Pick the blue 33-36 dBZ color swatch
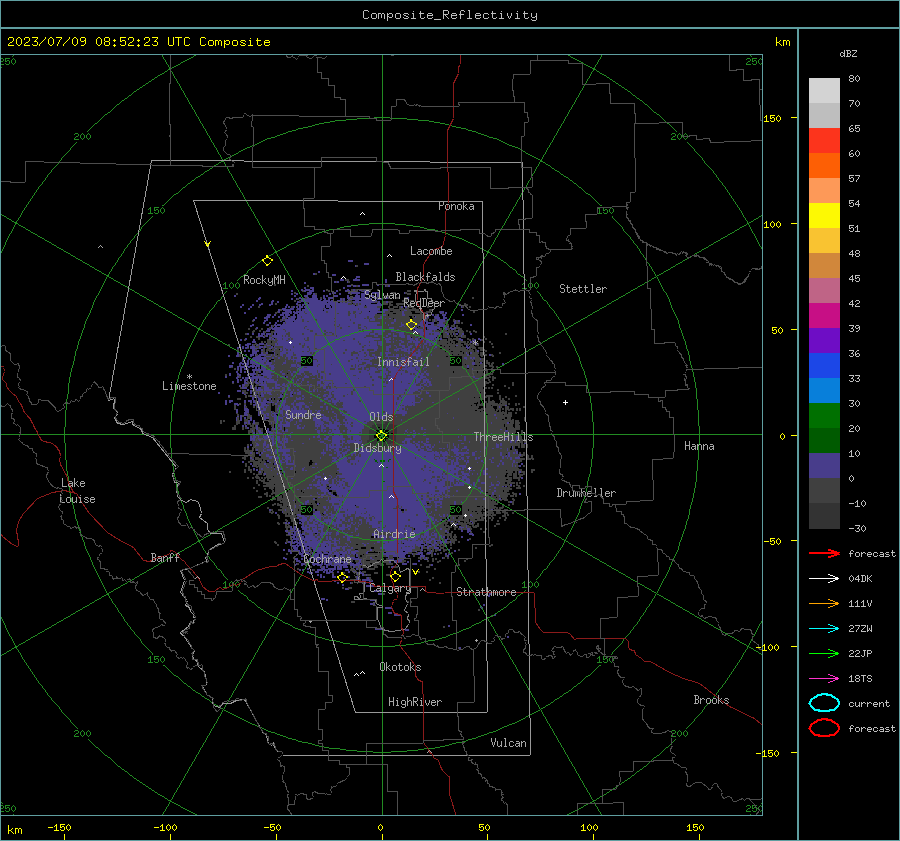The width and height of the screenshot is (900, 841). tap(824, 365)
